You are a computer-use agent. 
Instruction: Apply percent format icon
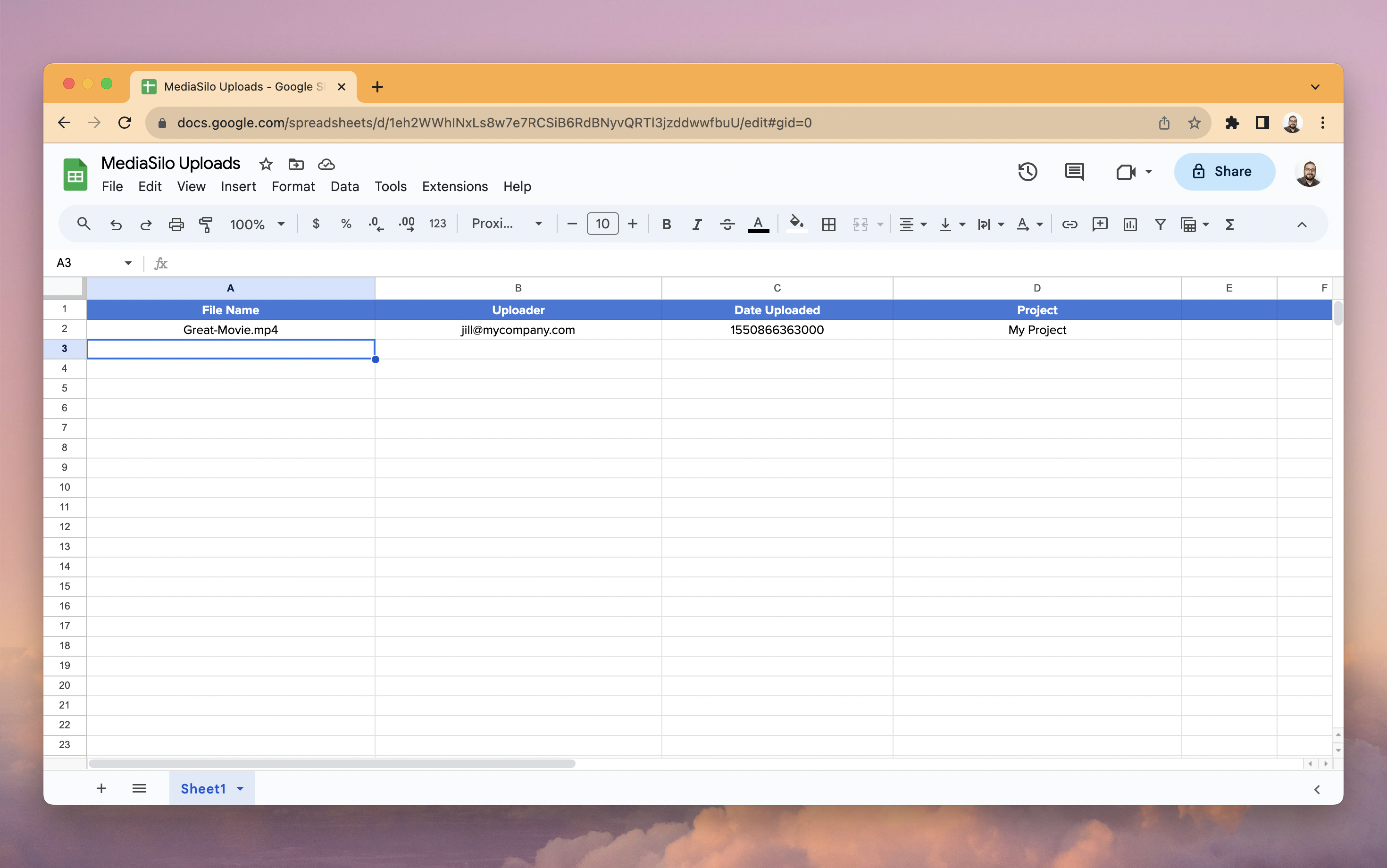tap(346, 224)
